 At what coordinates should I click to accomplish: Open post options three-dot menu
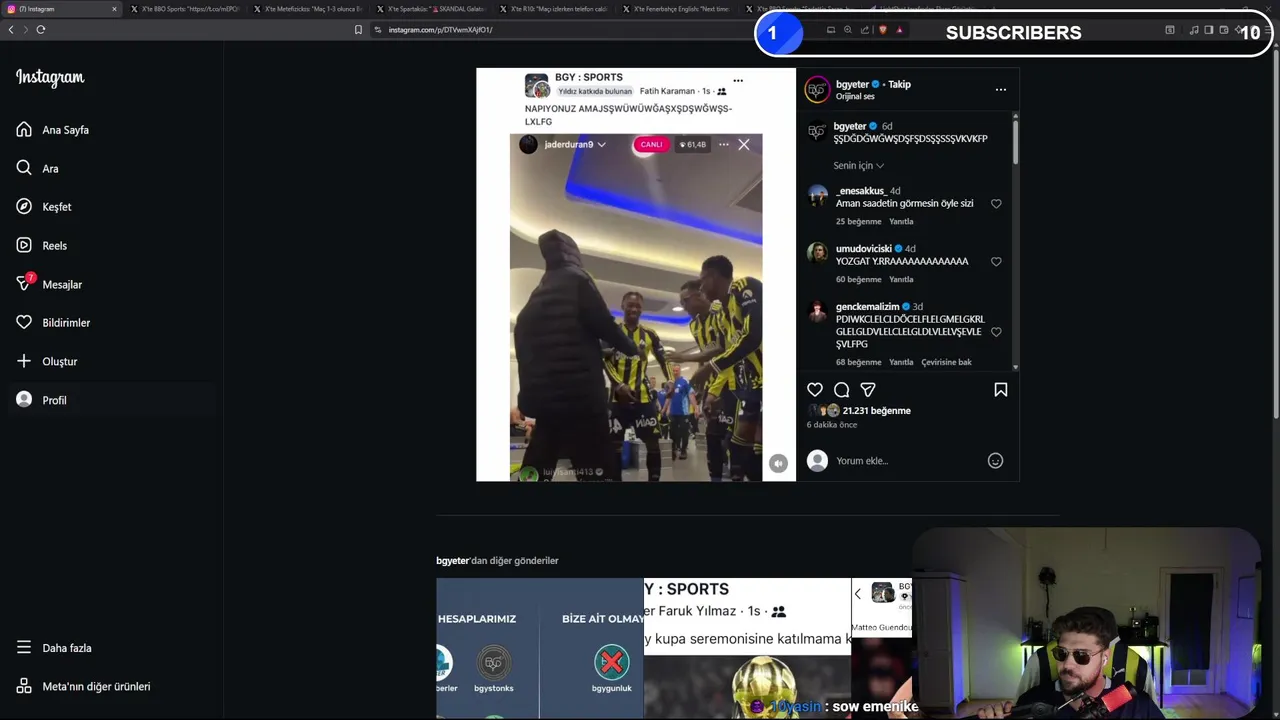(x=1000, y=90)
